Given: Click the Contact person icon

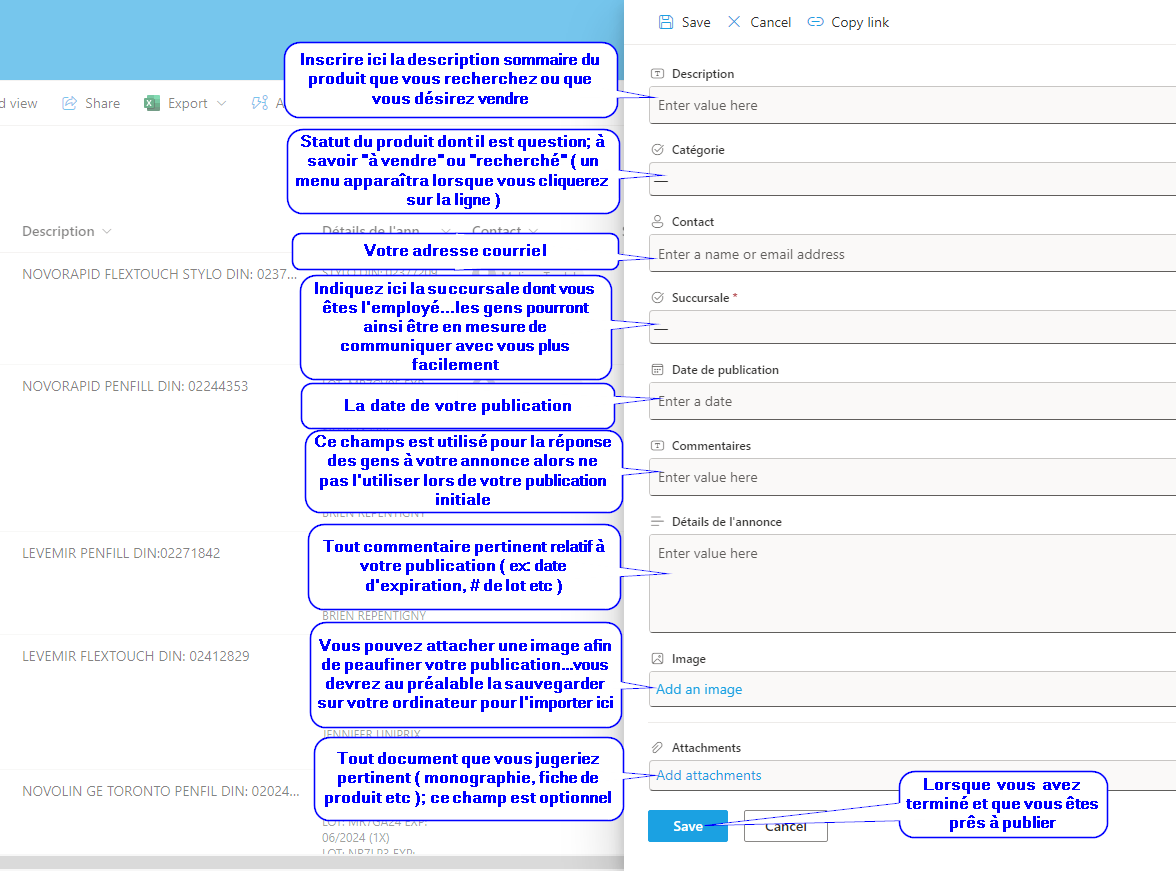Looking at the screenshot, I should point(658,222).
